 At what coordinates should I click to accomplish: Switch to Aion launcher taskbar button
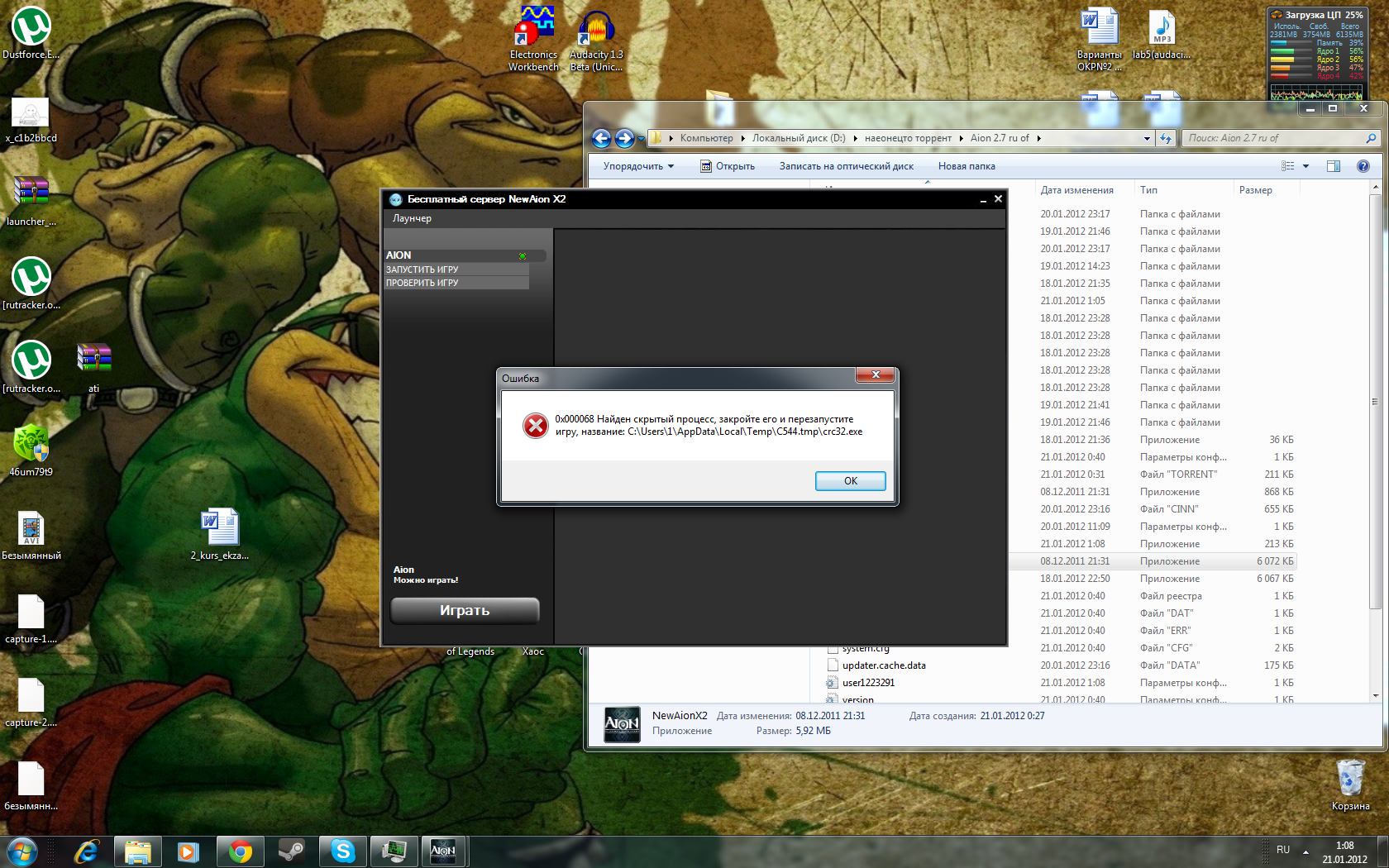pyautogui.click(x=444, y=851)
